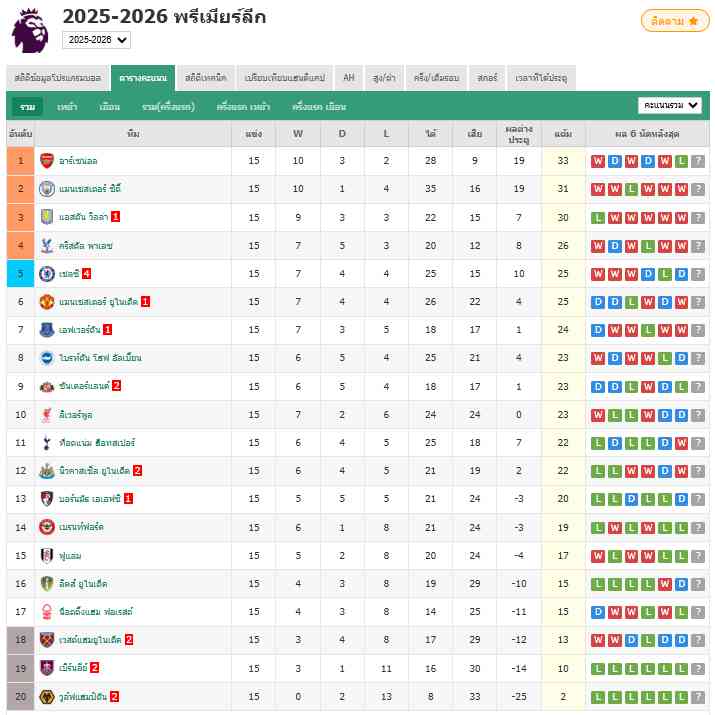Click the Manchester City club crest
This screenshot has width=715, height=715.
pyautogui.click(x=47, y=189)
